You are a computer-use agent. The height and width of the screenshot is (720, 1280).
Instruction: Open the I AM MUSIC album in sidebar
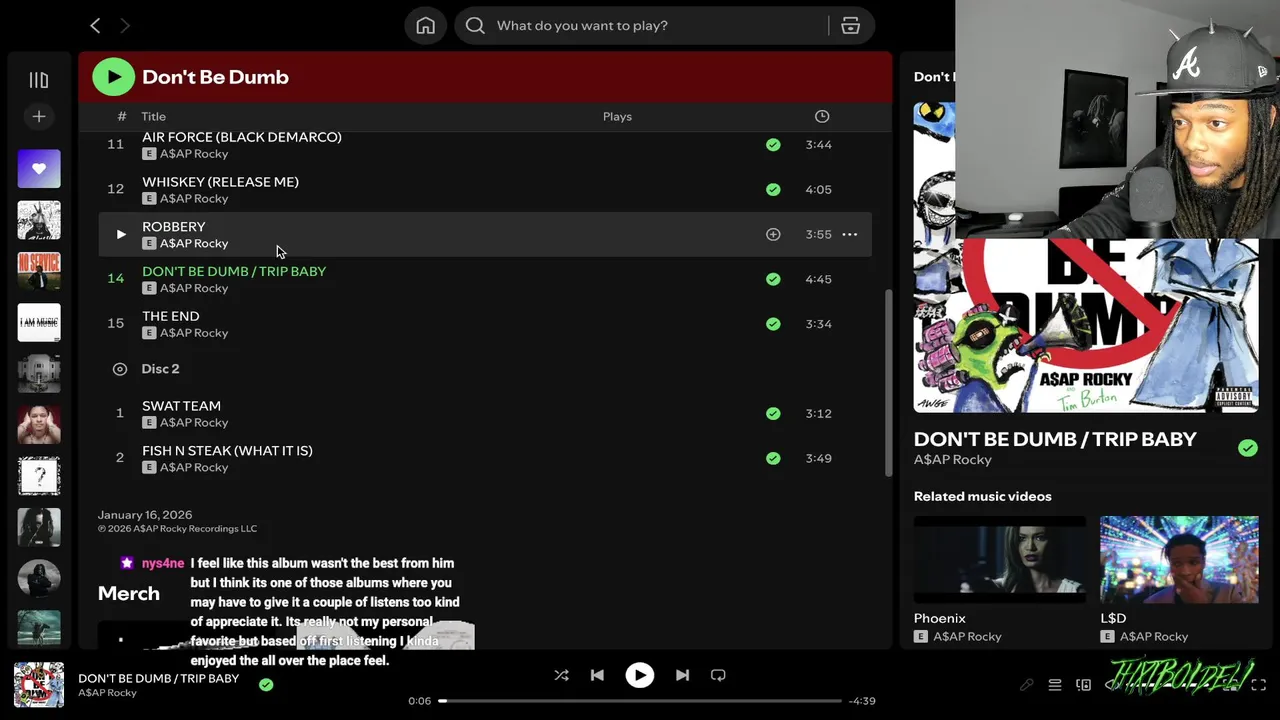(39, 322)
